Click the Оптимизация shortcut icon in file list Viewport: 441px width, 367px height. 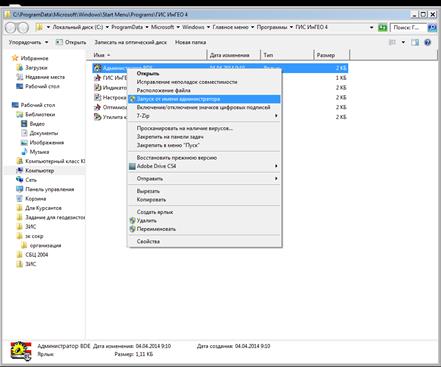tap(97, 107)
